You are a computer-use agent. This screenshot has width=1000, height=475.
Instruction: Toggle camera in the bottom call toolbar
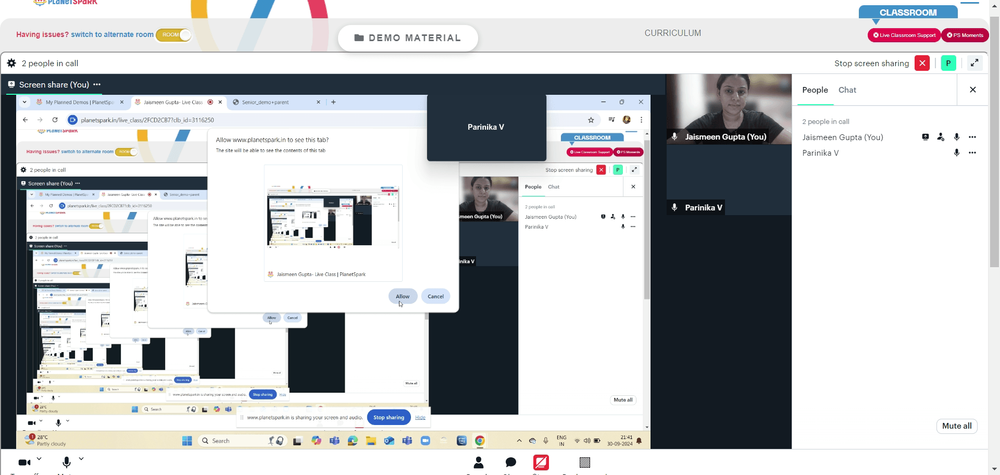(x=24, y=462)
